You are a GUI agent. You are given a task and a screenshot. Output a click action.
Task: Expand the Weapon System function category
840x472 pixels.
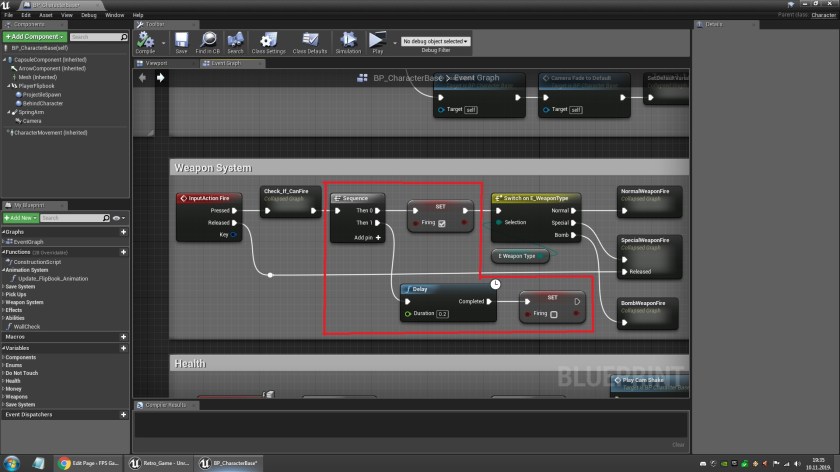point(23,302)
